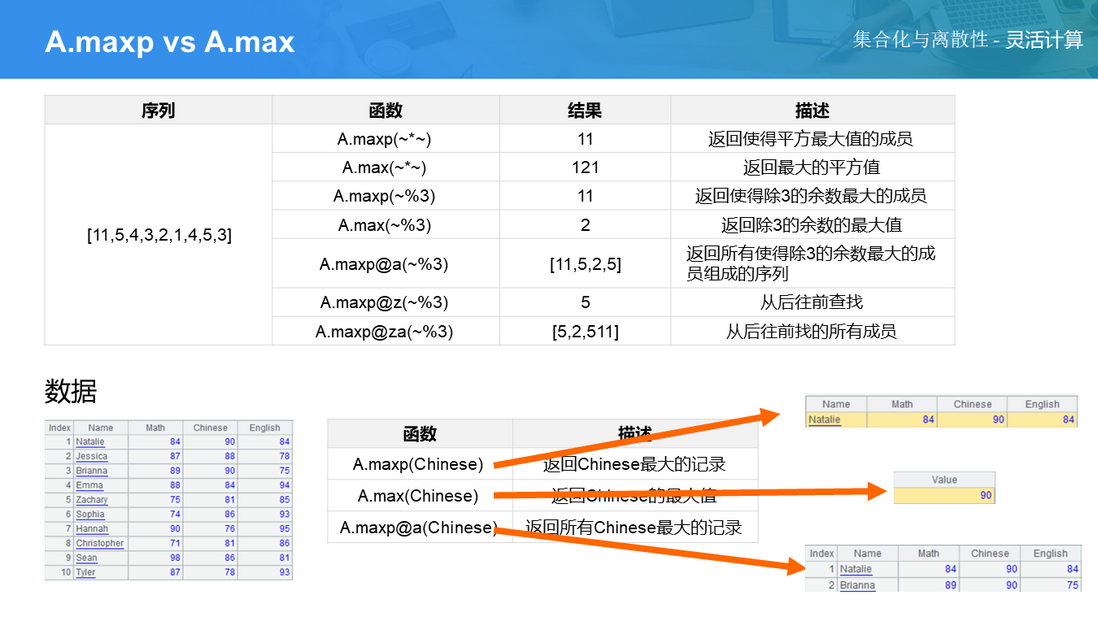
Task: Click the "Chinese" header in the yellow single-record result
Action: [x=973, y=404]
